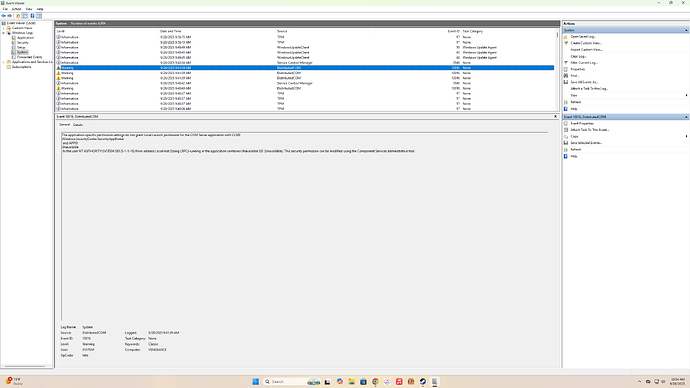Click Refresh under the System actions section
The width and height of the screenshot is (690, 388).
[x=576, y=102]
